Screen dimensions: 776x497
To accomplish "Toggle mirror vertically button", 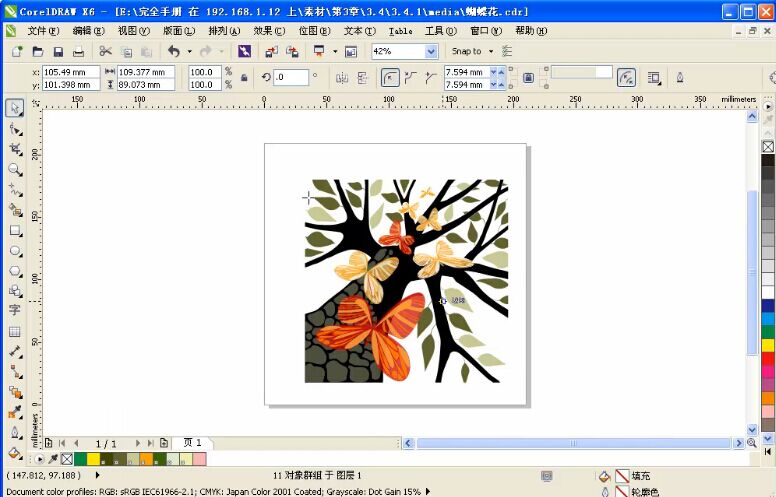I will coord(363,78).
